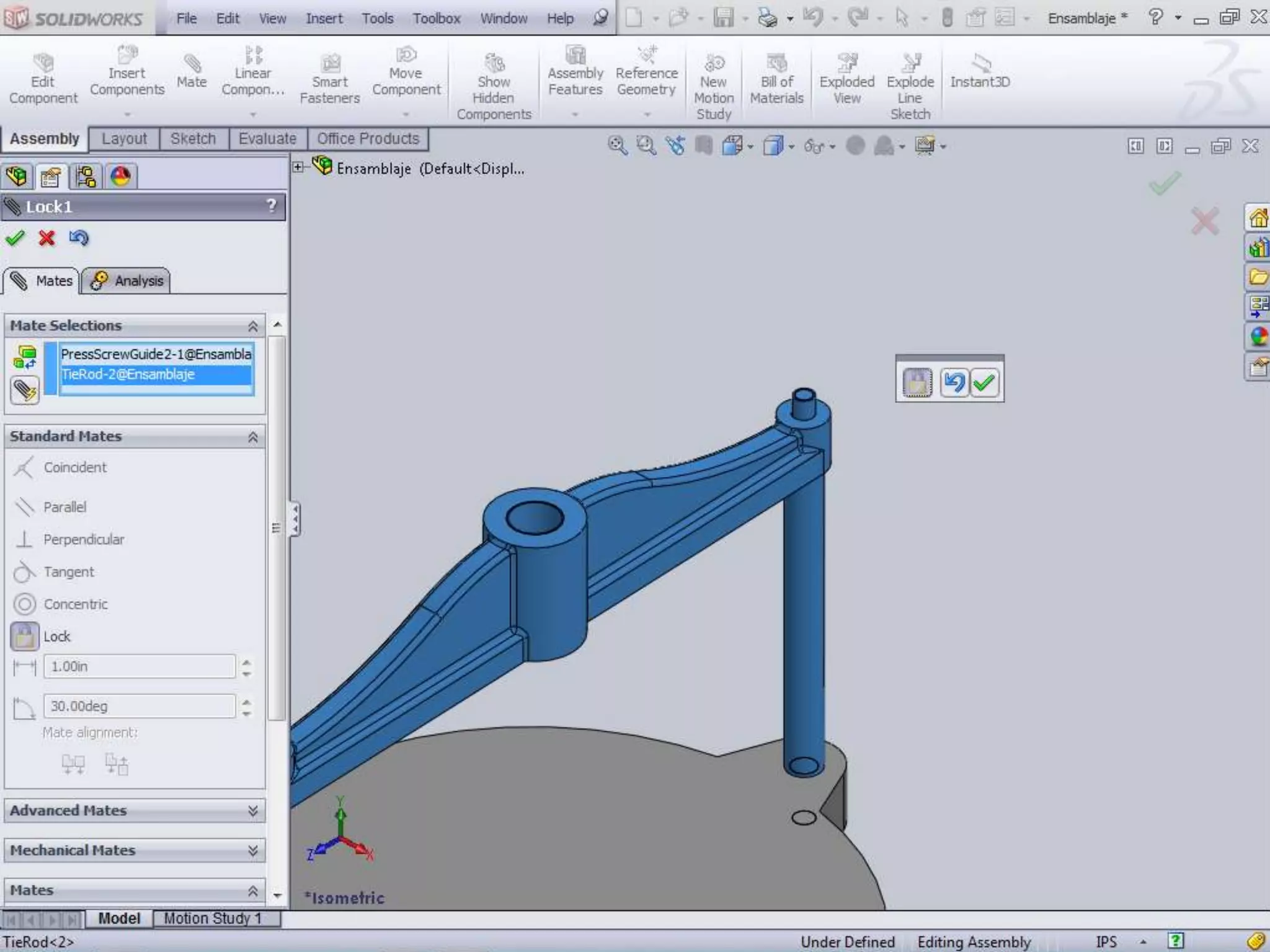The image size is (1270, 952).
Task: Select the Concentric mate type
Action: click(x=75, y=604)
